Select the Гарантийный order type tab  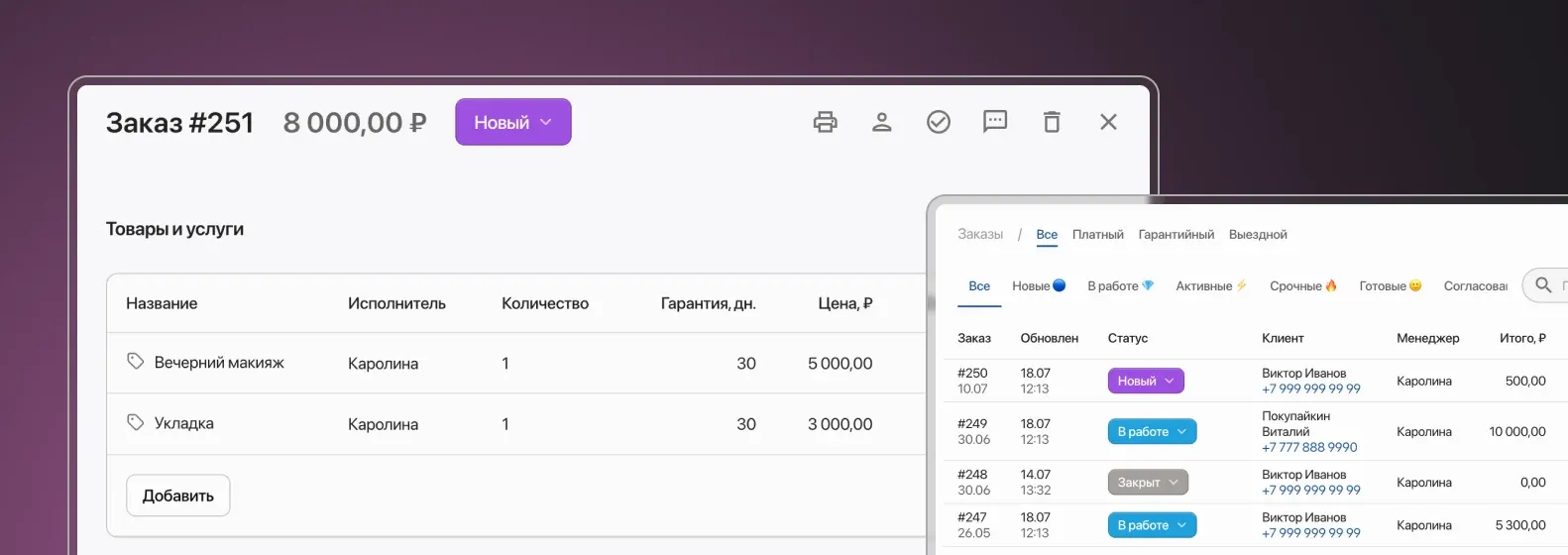1176,235
